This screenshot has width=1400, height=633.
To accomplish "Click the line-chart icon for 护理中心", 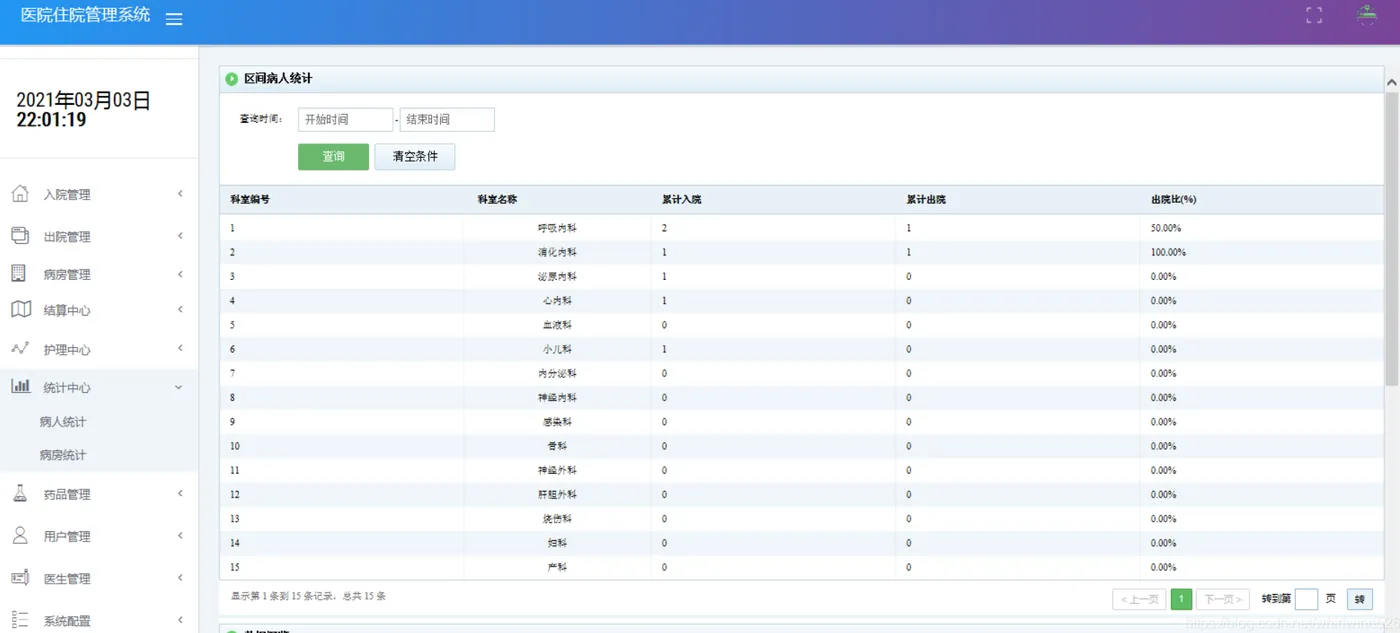I will point(20,348).
